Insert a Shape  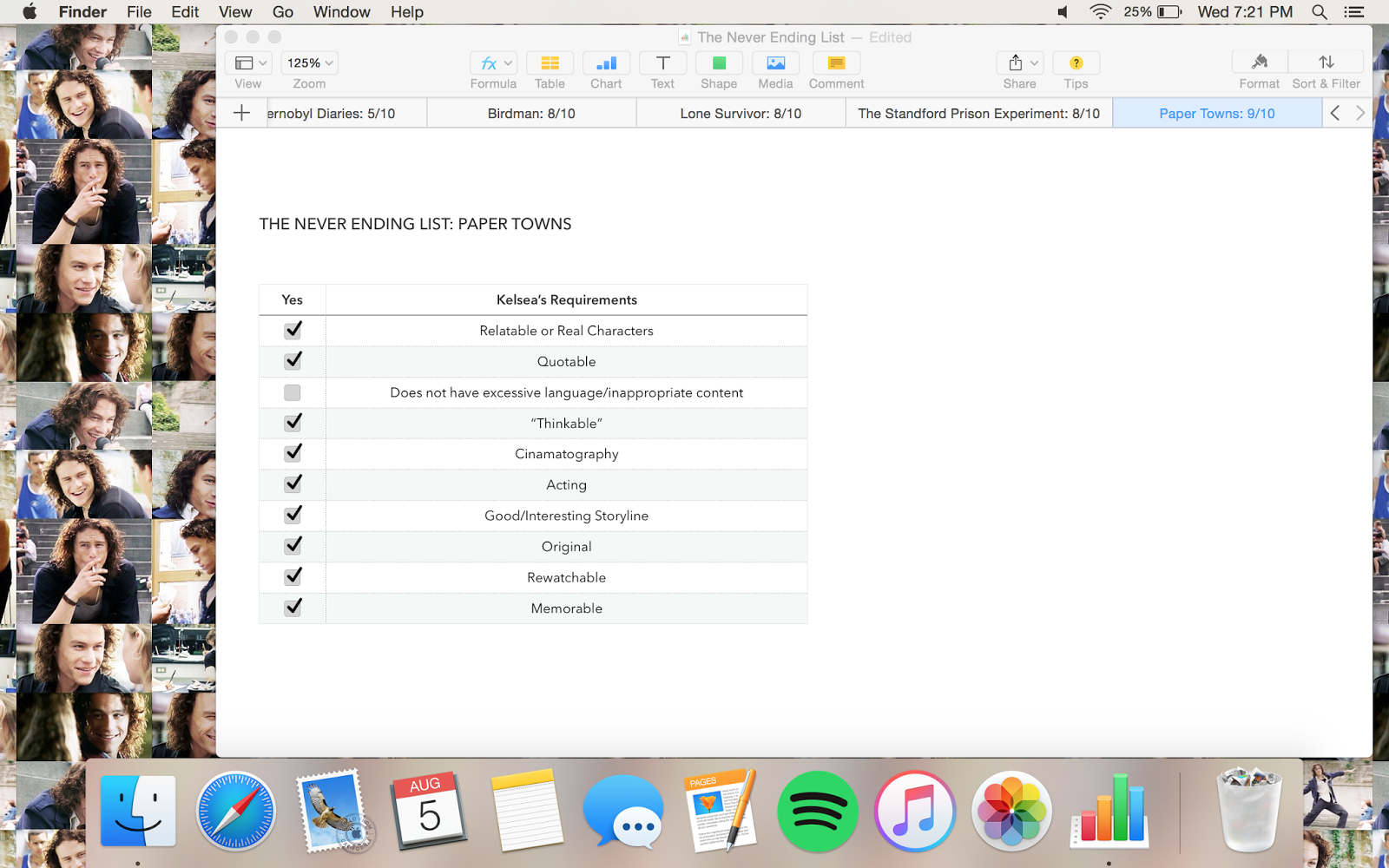click(718, 62)
